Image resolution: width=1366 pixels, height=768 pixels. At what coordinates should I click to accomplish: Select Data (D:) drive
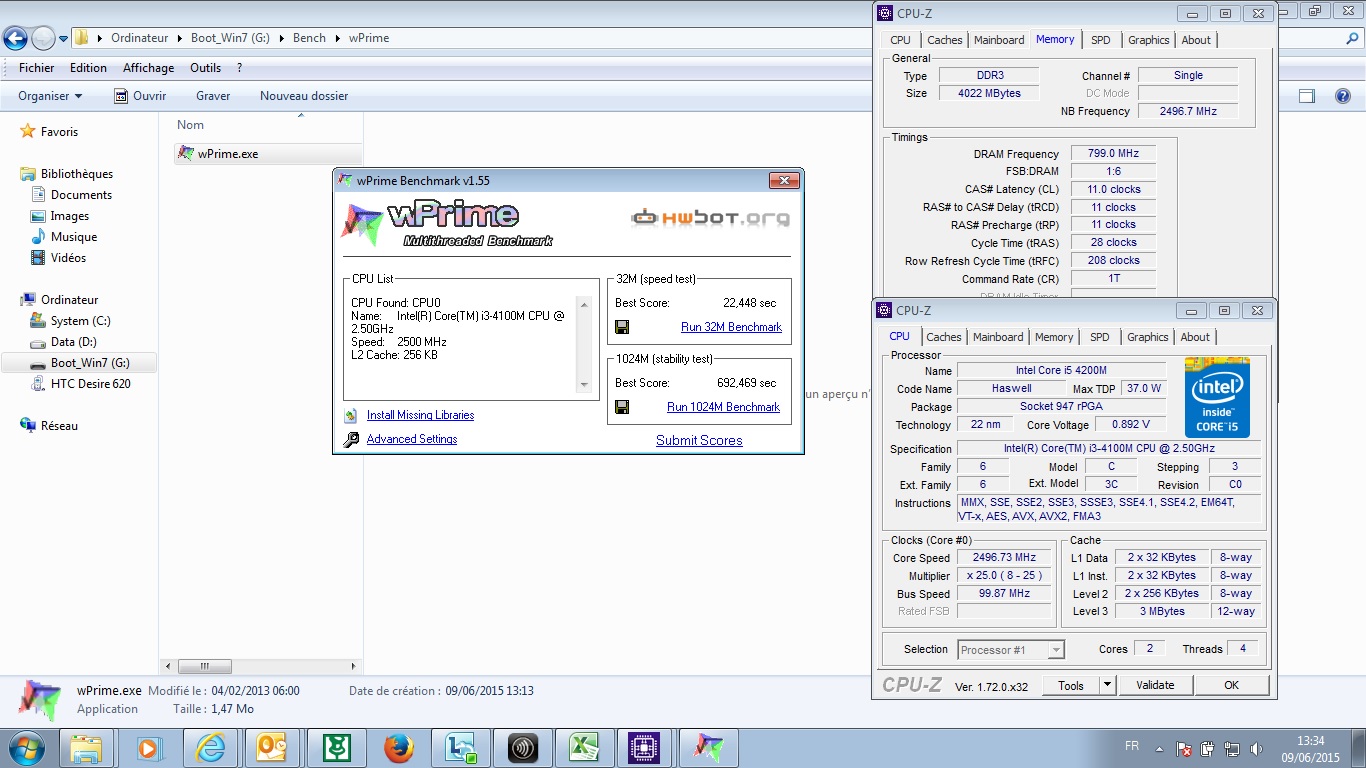(73, 342)
